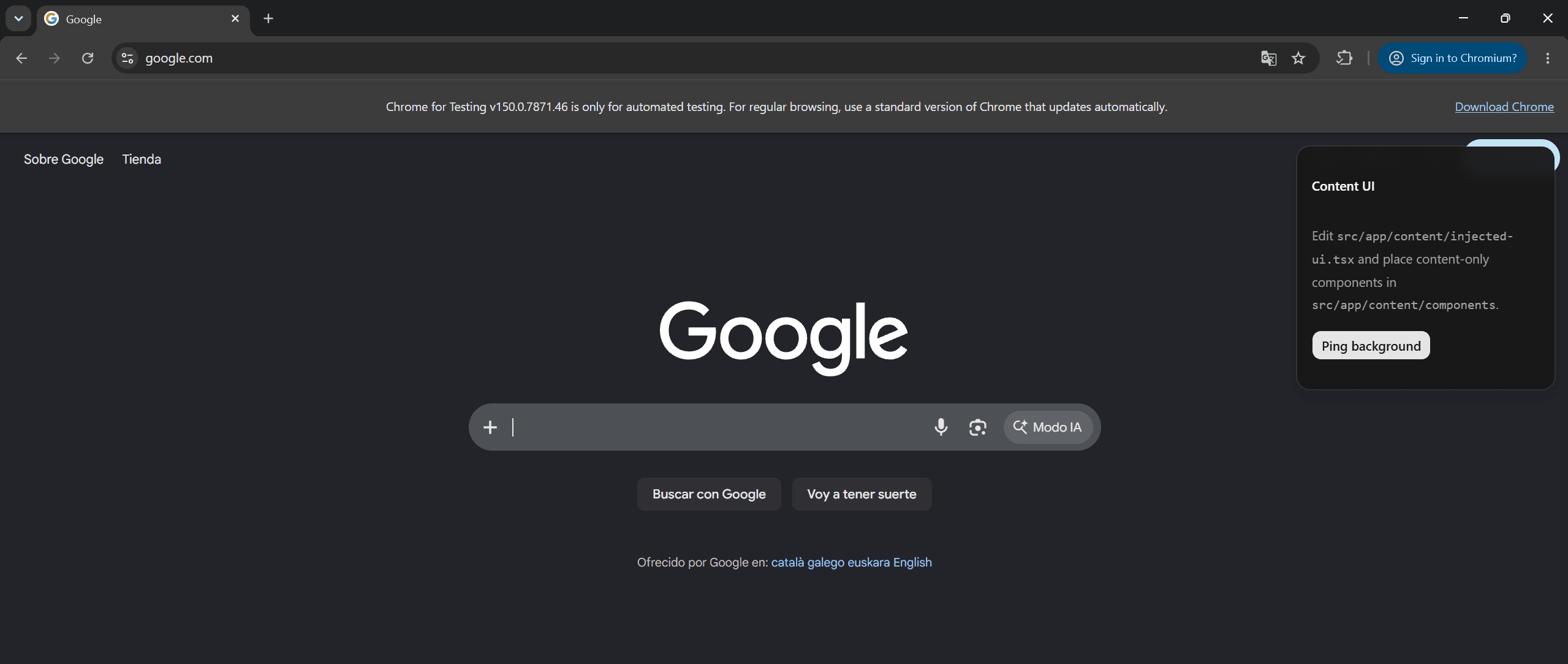Viewport: 1568px width, 664px height.
Task: Open a new tab with plus button
Action: point(268,18)
